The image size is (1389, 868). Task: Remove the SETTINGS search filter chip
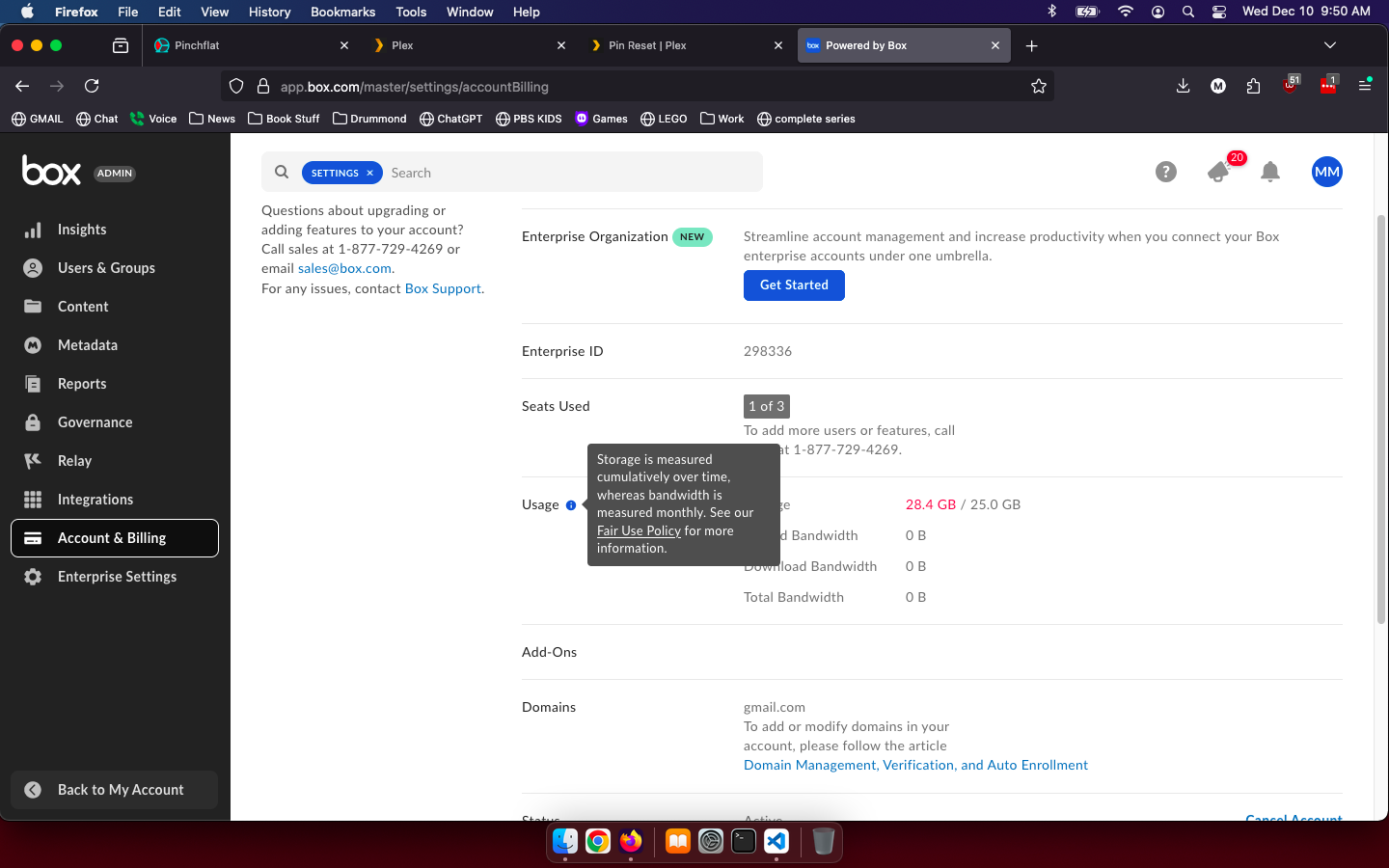pos(369,174)
